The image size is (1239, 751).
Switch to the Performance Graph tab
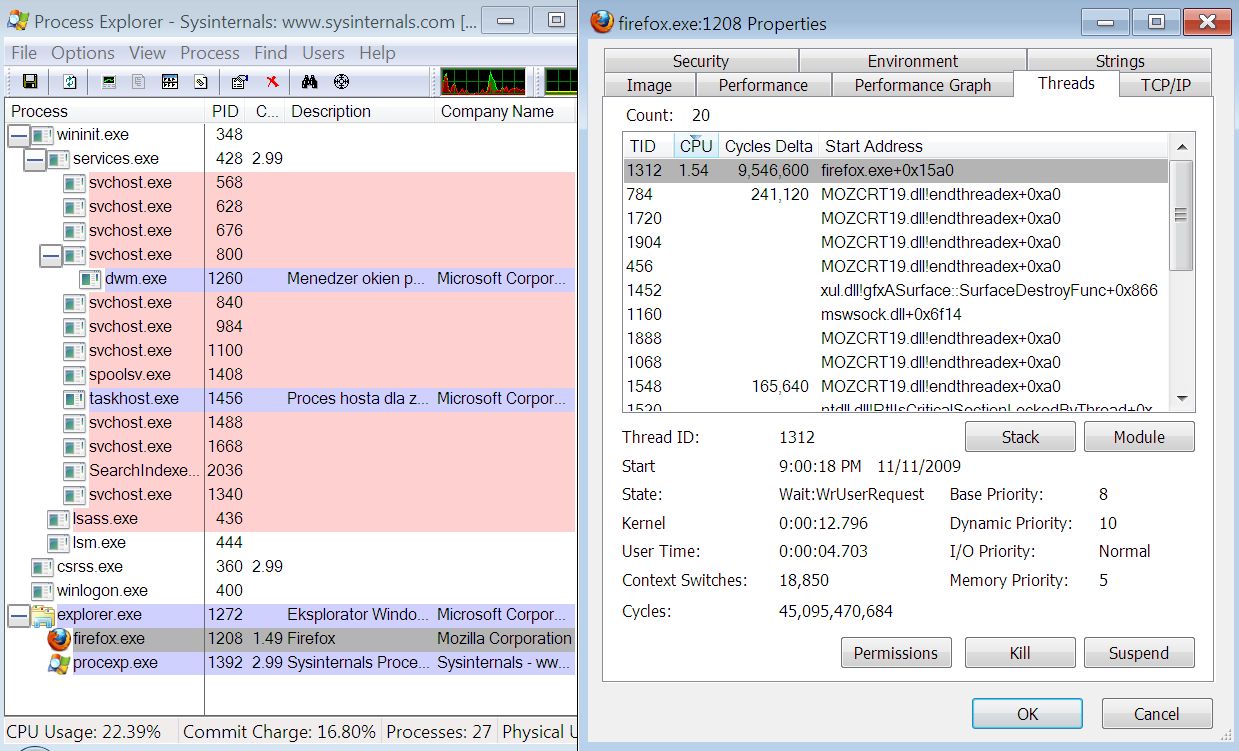click(x=922, y=85)
